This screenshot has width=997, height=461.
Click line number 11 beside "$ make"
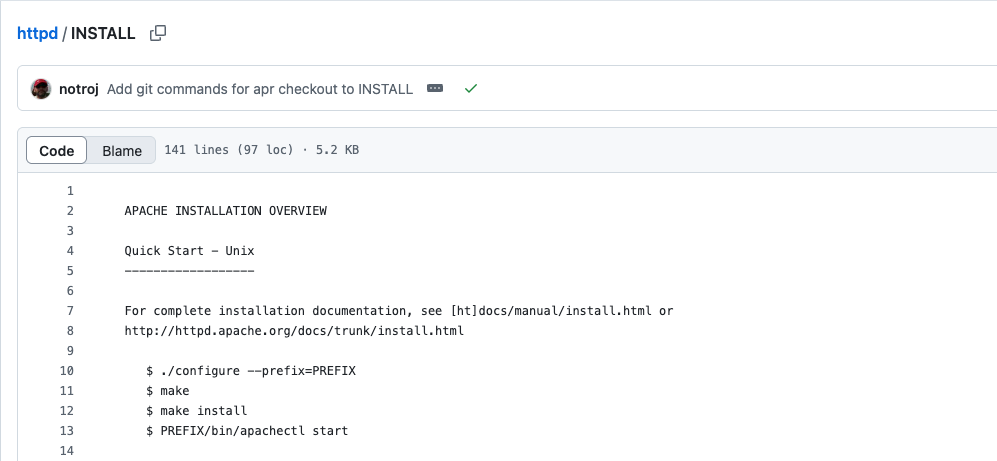pyautogui.click(x=67, y=391)
